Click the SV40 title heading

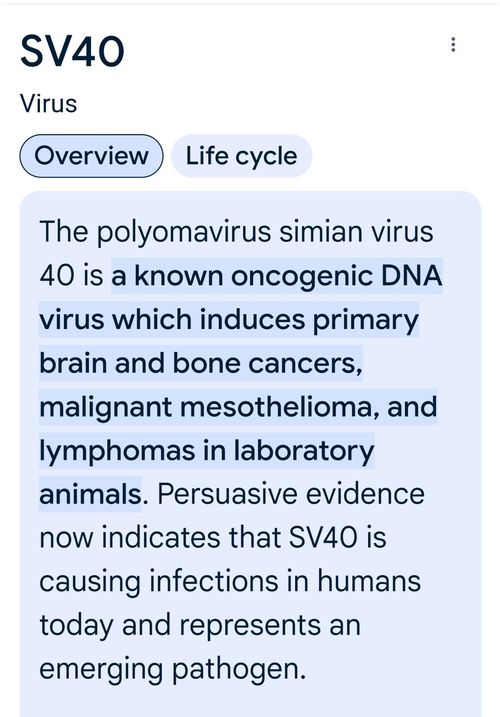[72, 51]
